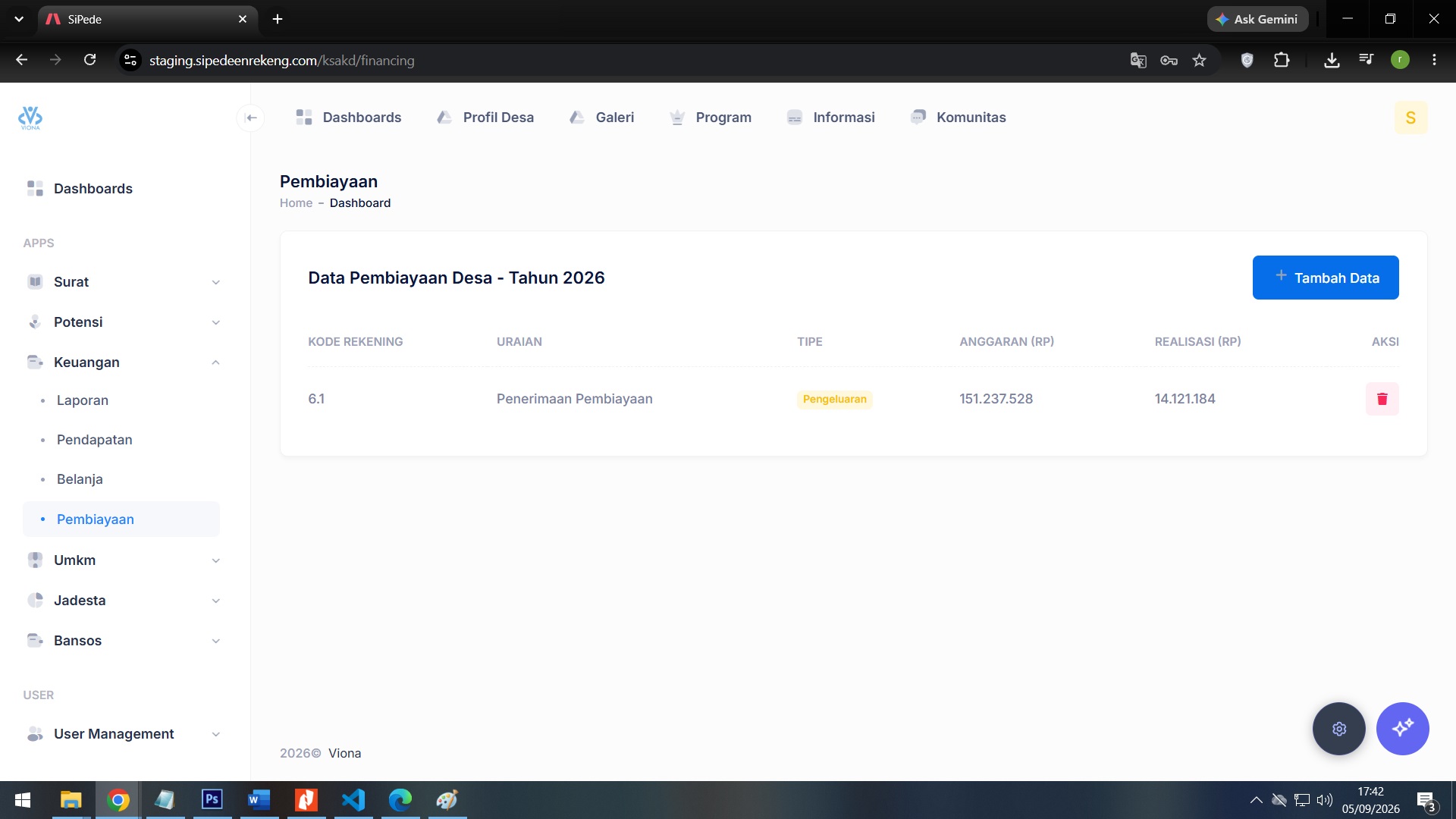The image size is (1456, 819).
Task: Open File Explorer from taskbar
Action: click(71, 800)
